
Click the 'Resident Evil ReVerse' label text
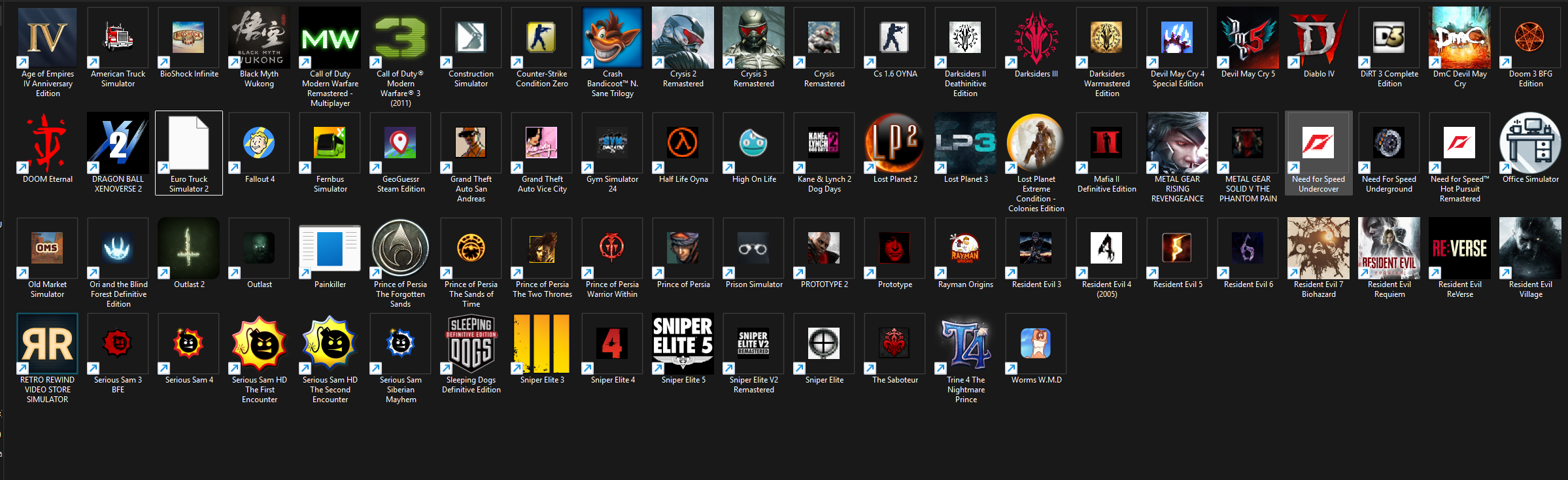[x=1459, y=289]
